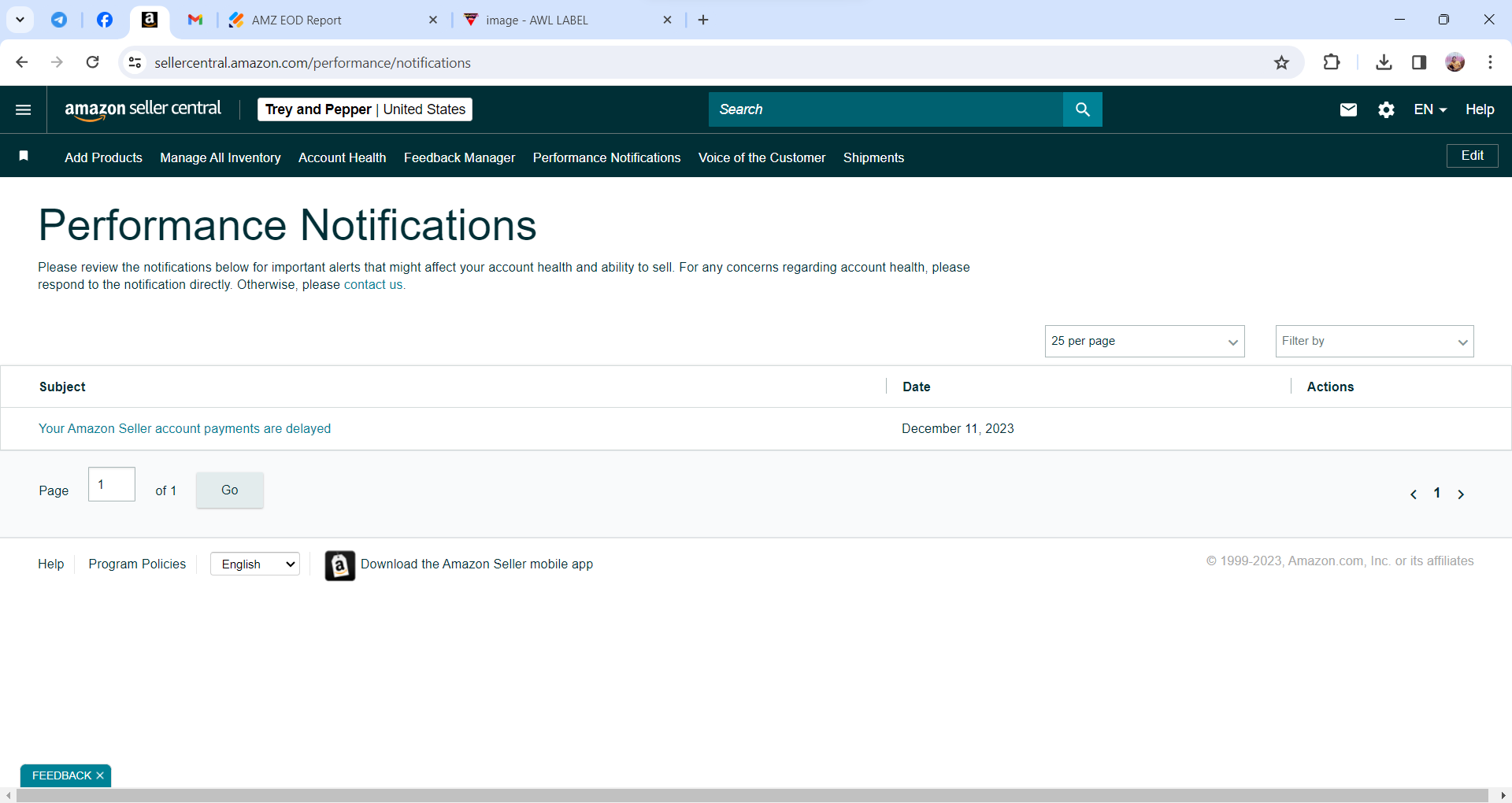Go to Shipments
Screen dimensions: 1512x803
(874, 157)
